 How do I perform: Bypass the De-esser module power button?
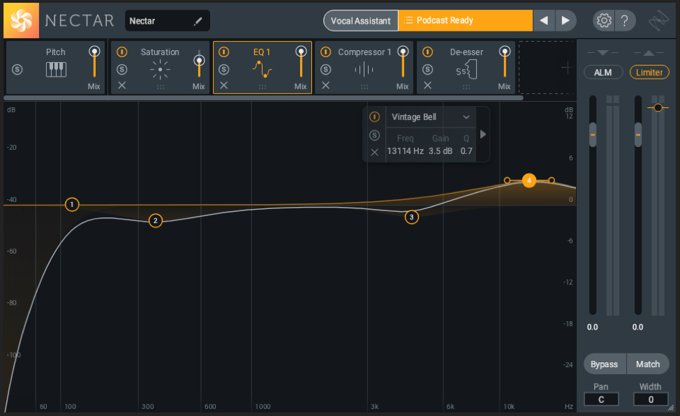click(x=428, y=52)
